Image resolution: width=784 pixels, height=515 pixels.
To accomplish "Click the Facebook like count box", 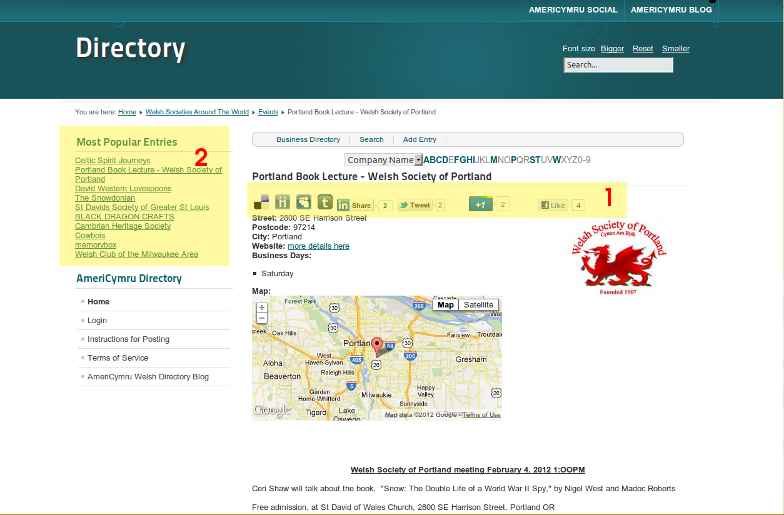I will click(x=578, y=205).
